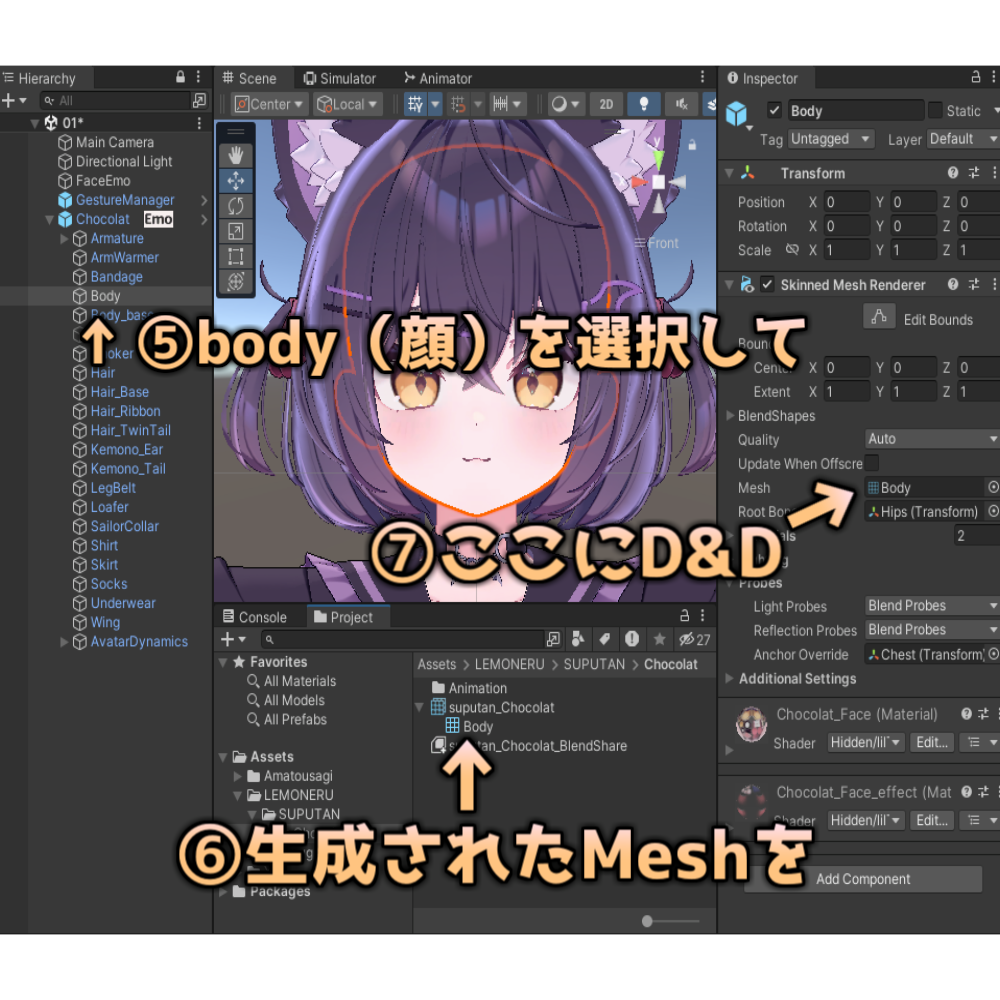Image resolution: width=1000 pixels, height=1000 pixels.
Task: Open Transform component help icon
Action: (953, 173)
